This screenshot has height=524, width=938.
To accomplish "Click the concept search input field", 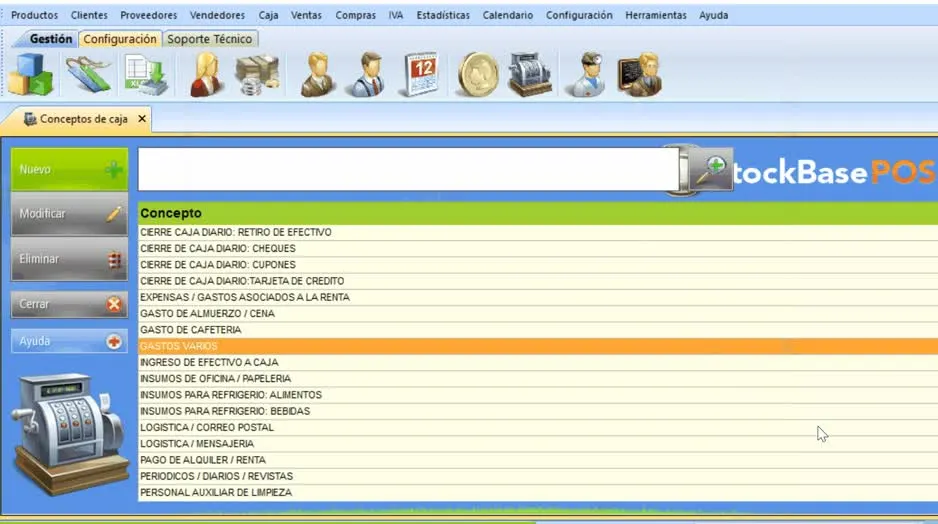I will [x=408, y=170].
